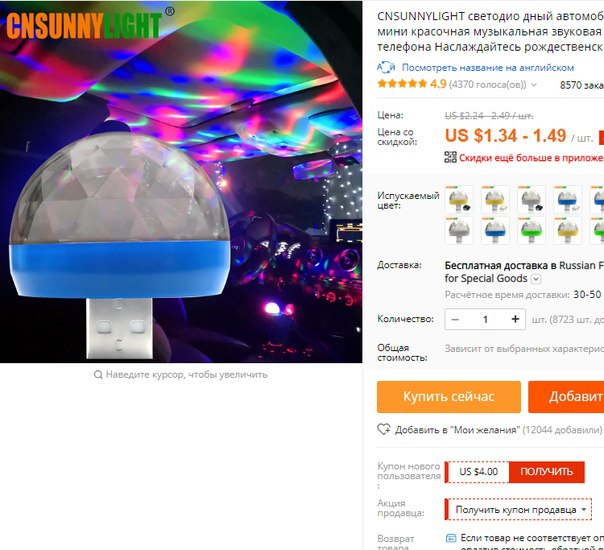604x550 pixels.
Task: Select yellow lamp with black adapter option
Action: 459,200
